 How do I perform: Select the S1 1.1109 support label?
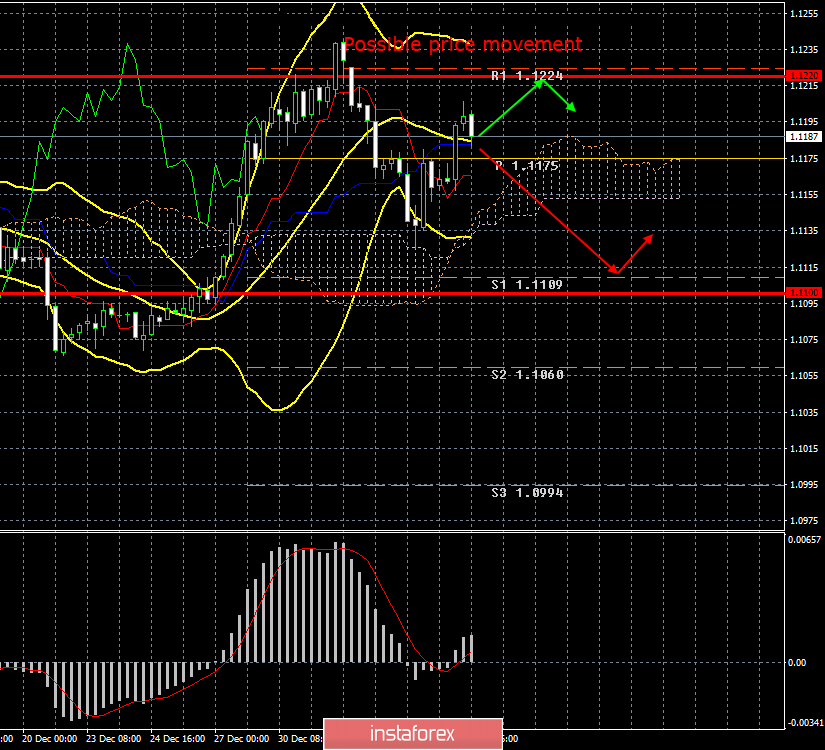coord(527,285)
